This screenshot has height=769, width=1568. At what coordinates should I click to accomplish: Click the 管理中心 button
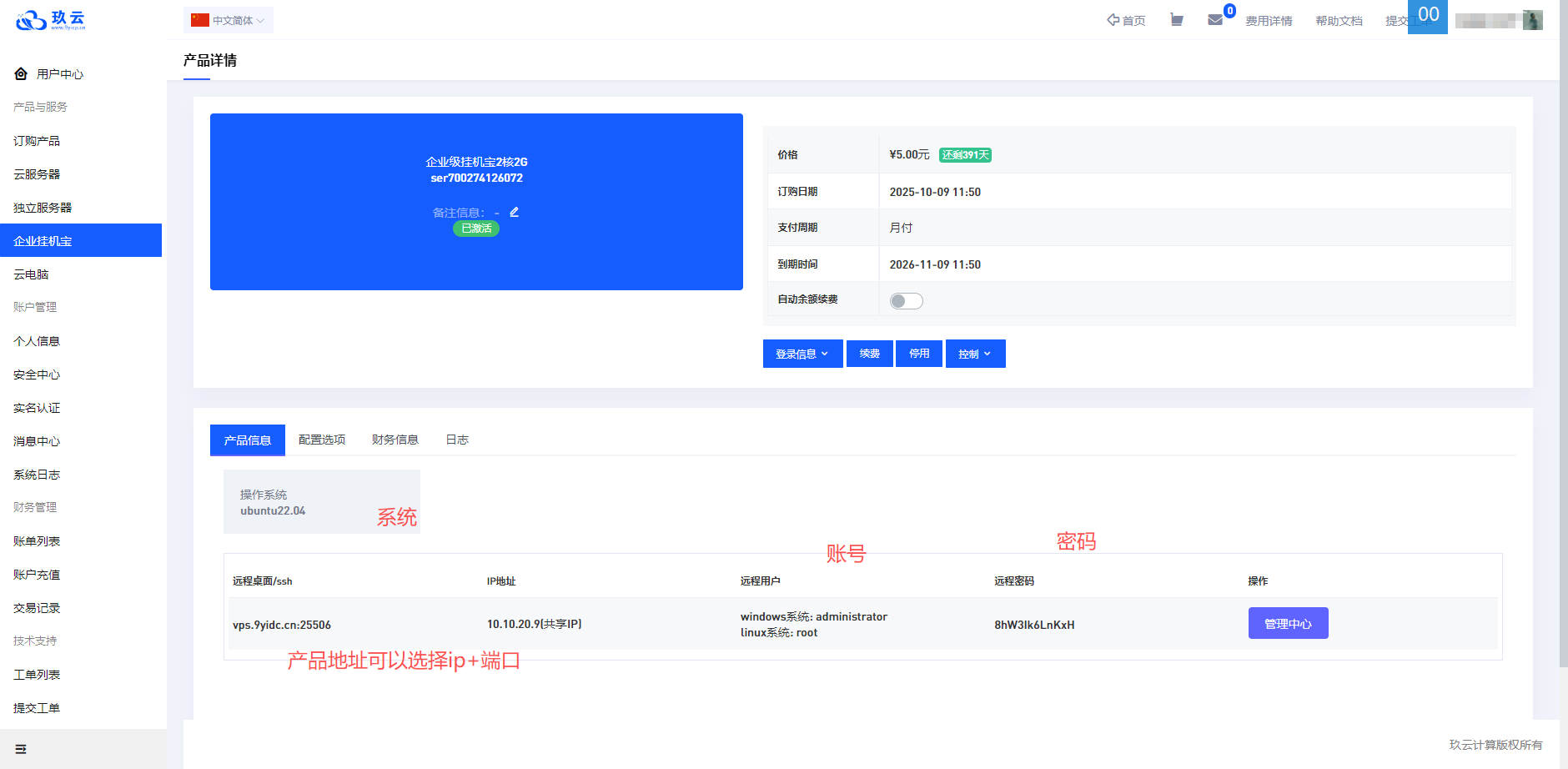(x=1288, y=624)
